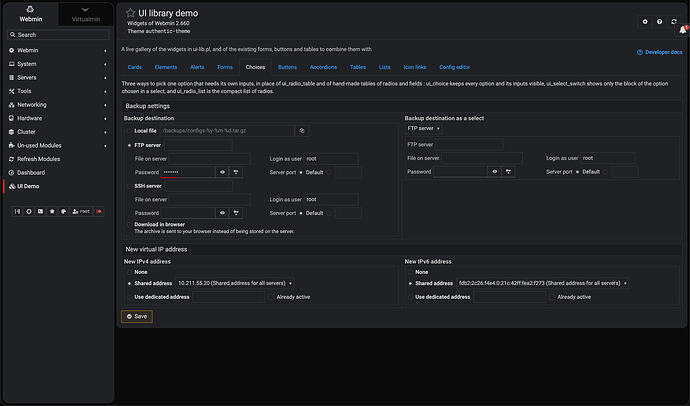Expand the Tools menu category
Image resolution: width=690 pixels, height=406 pixels.
[x=58, y=91]
